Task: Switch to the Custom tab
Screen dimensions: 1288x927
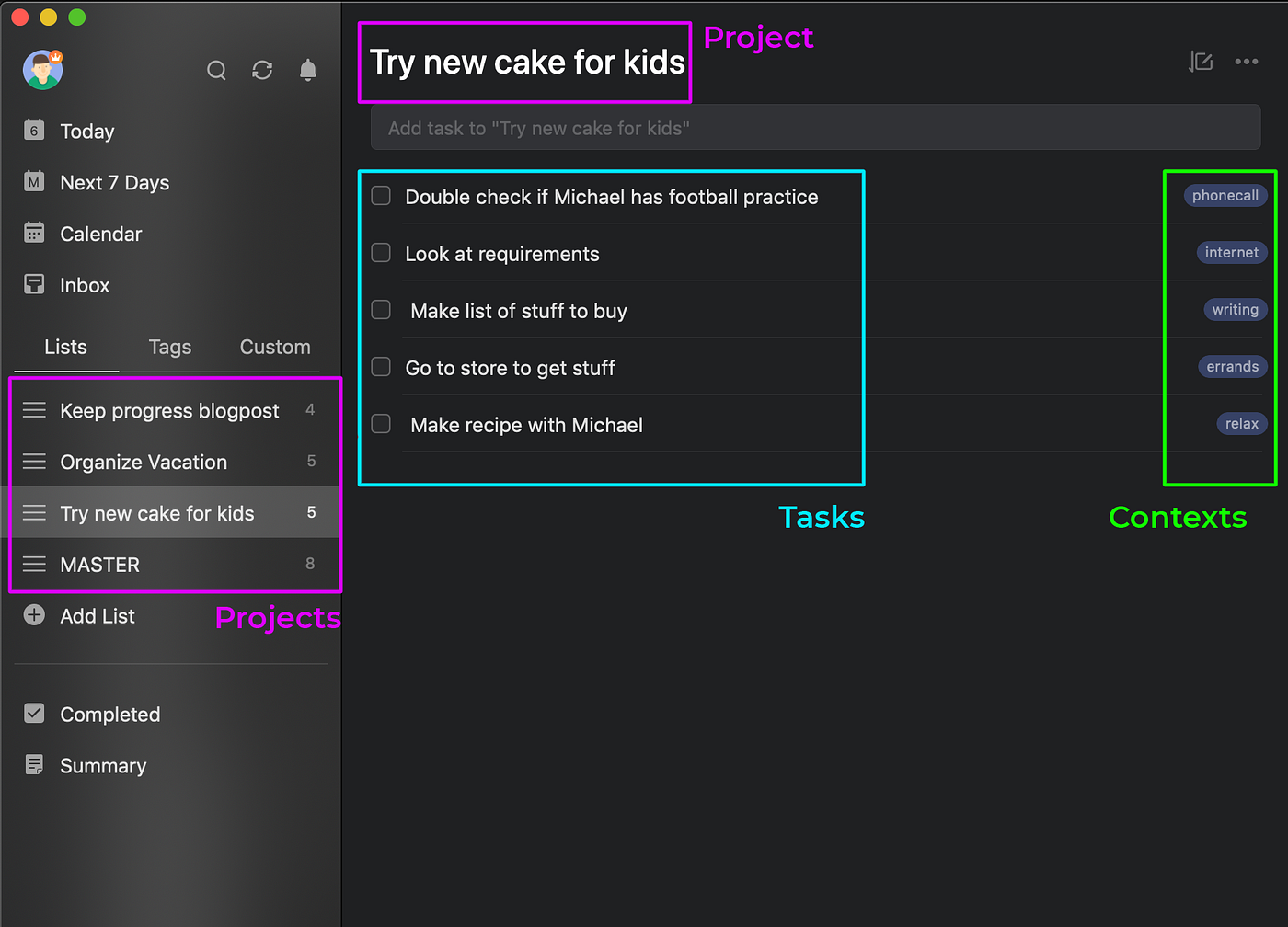Action: [x=275, y=347]
